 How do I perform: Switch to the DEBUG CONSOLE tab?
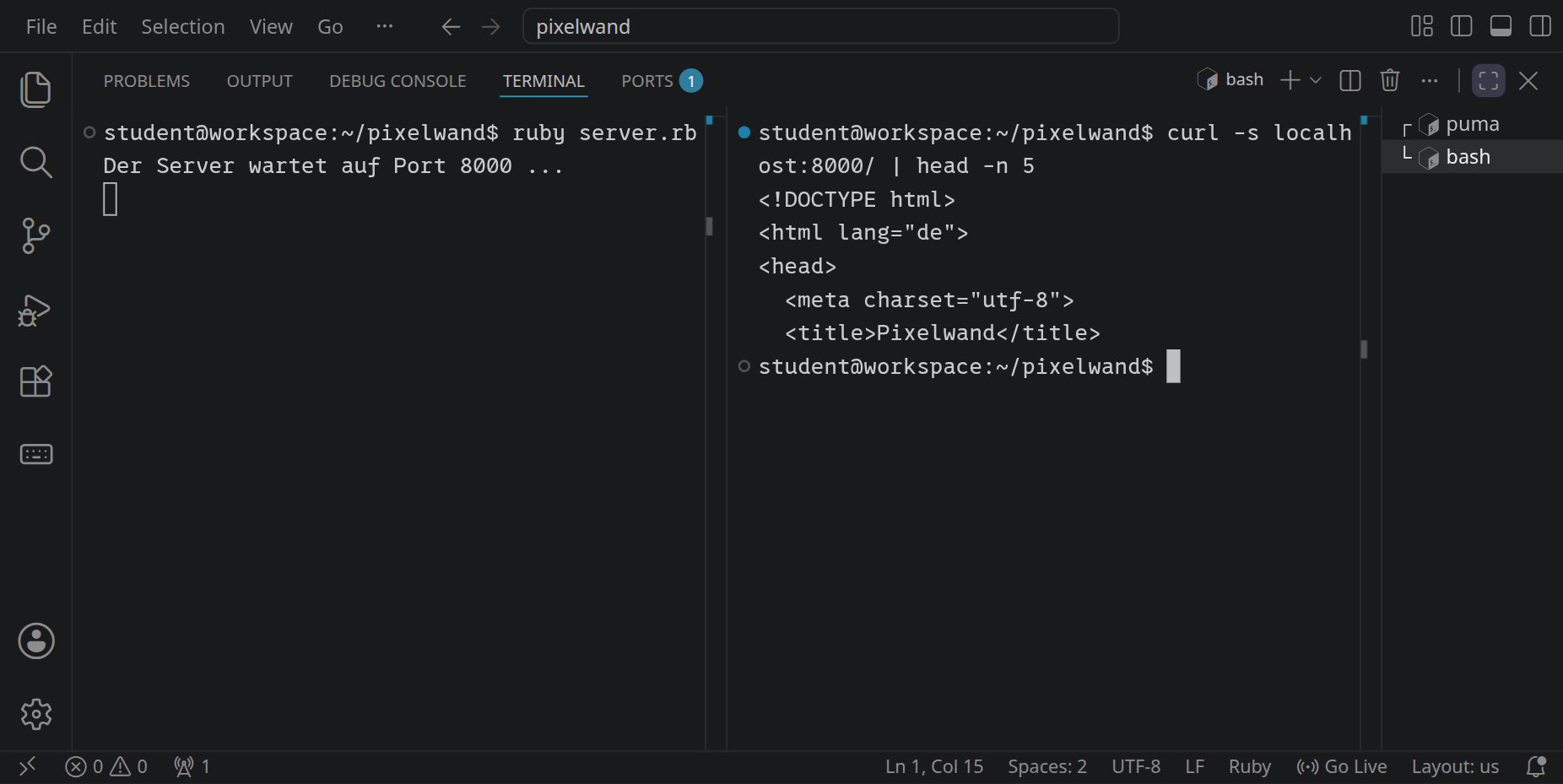point(398,81)
